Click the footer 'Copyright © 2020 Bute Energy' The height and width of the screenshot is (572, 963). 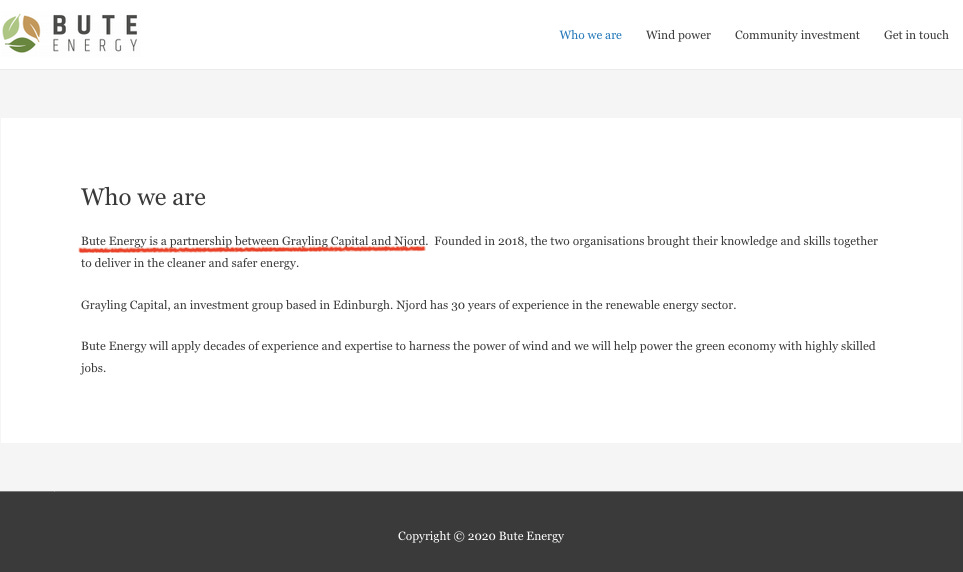[480, 536]
